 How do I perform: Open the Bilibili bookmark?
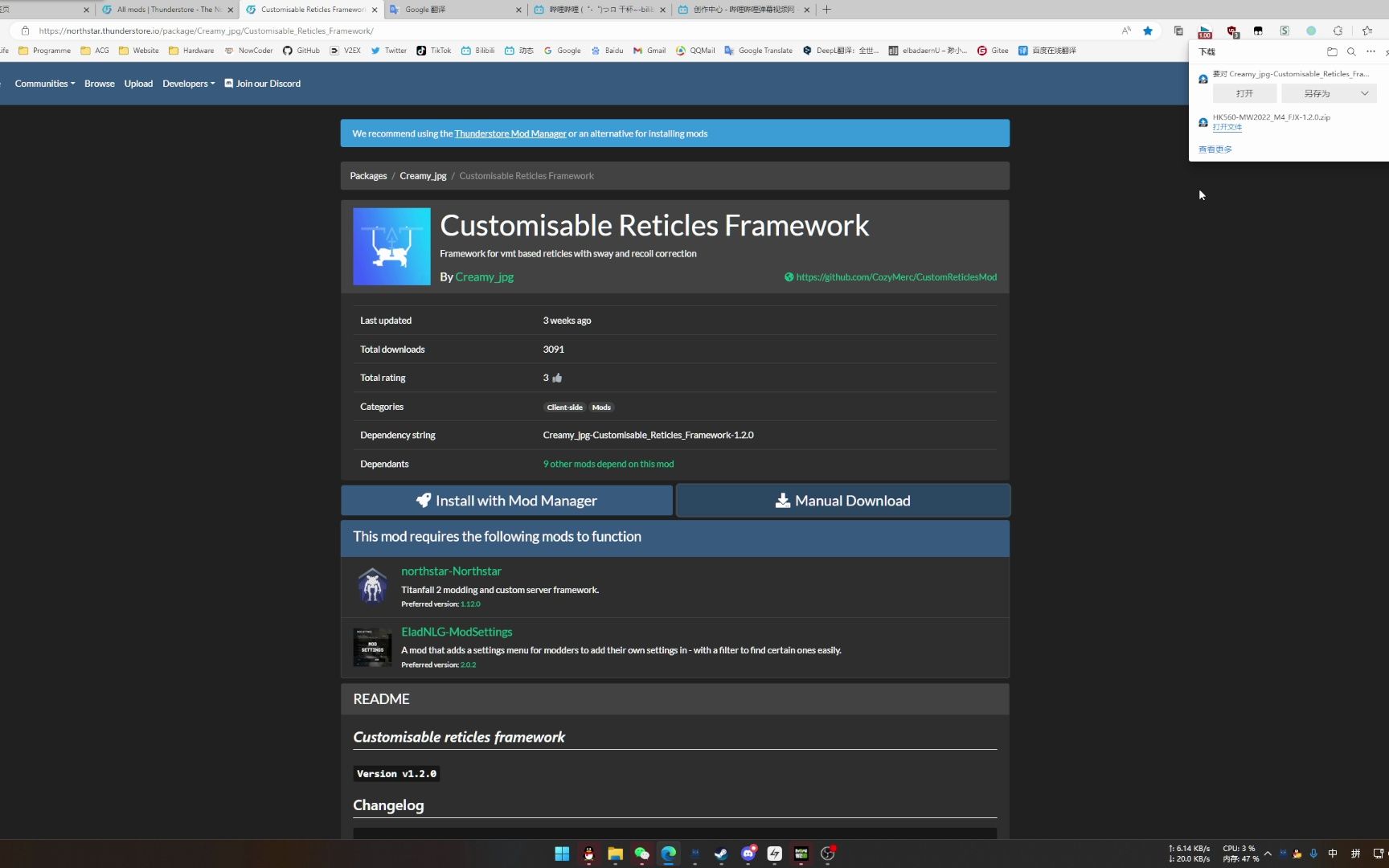478,51
